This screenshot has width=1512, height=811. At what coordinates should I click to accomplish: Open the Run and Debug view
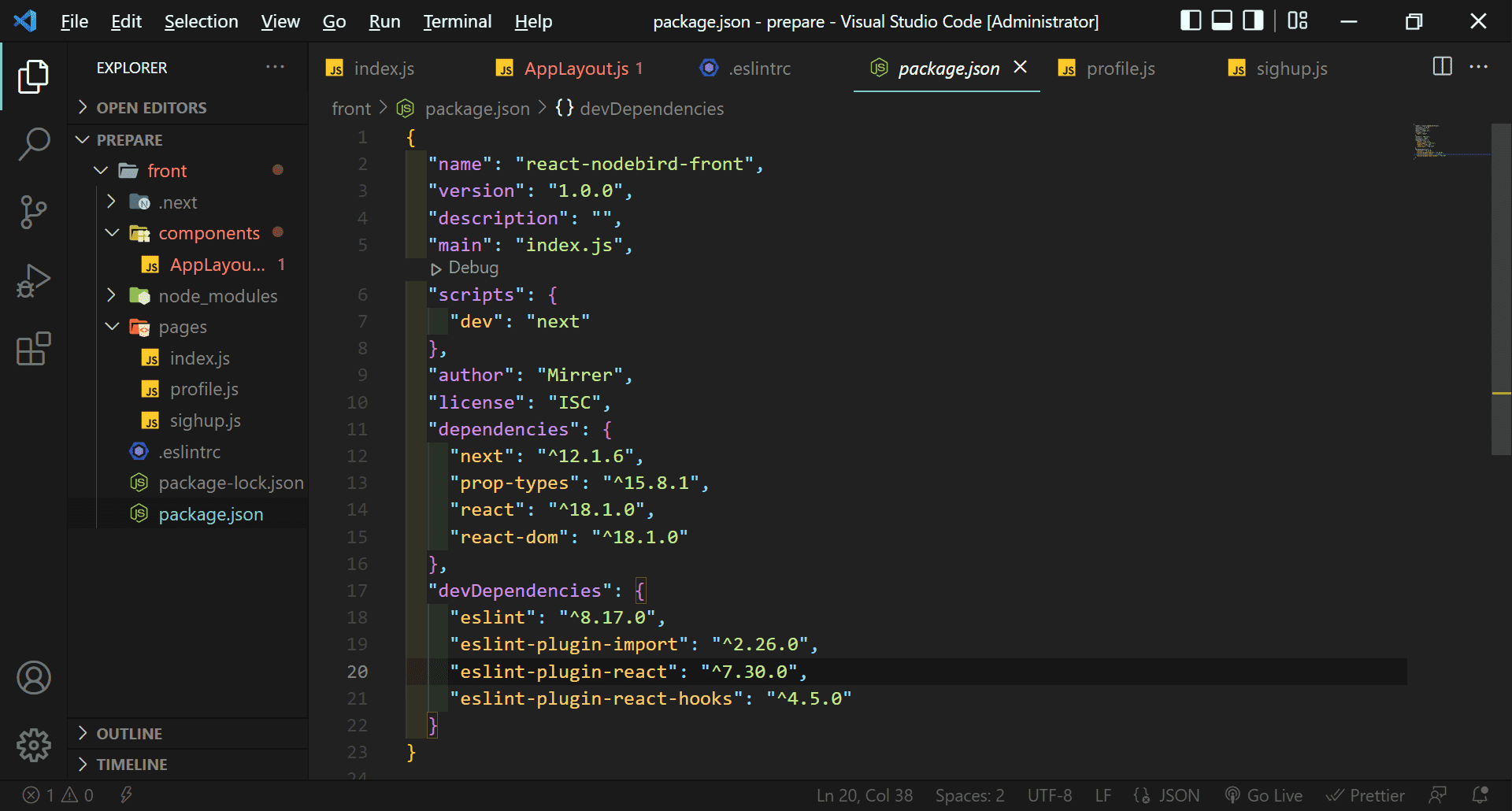34,281
